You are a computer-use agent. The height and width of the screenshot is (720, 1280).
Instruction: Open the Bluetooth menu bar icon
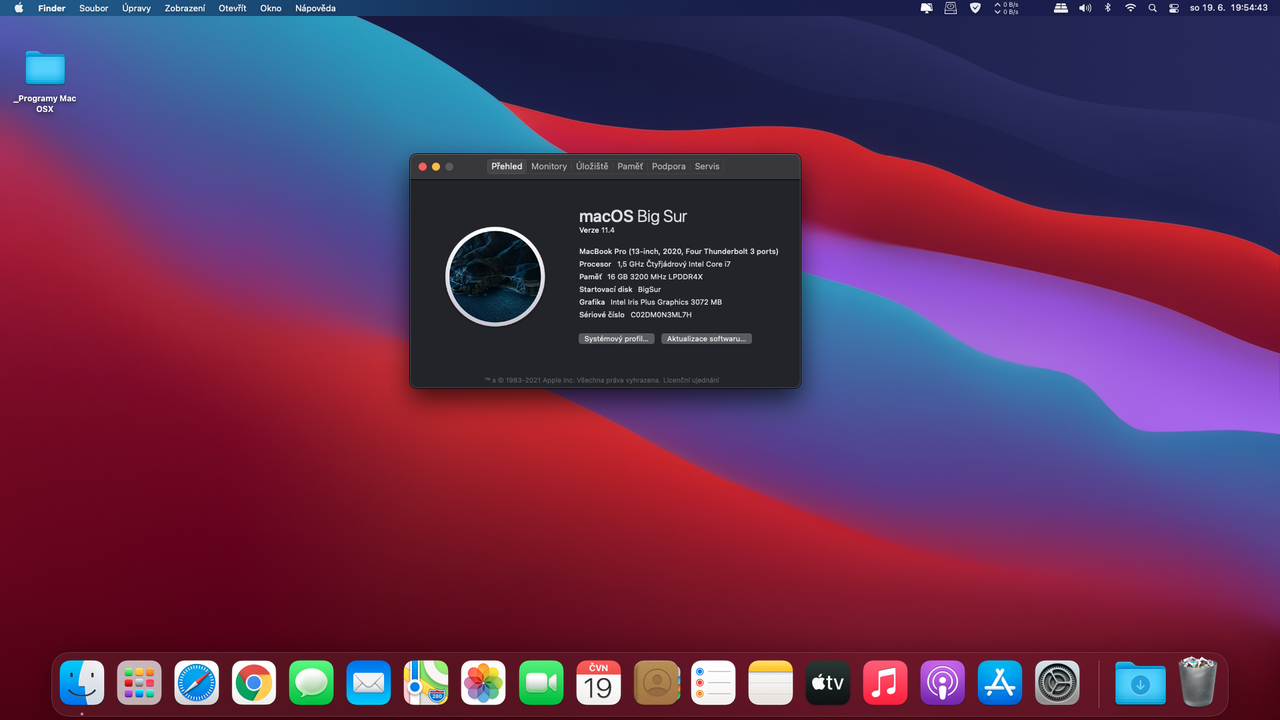pyautogui.click(x=1108, y=8)
